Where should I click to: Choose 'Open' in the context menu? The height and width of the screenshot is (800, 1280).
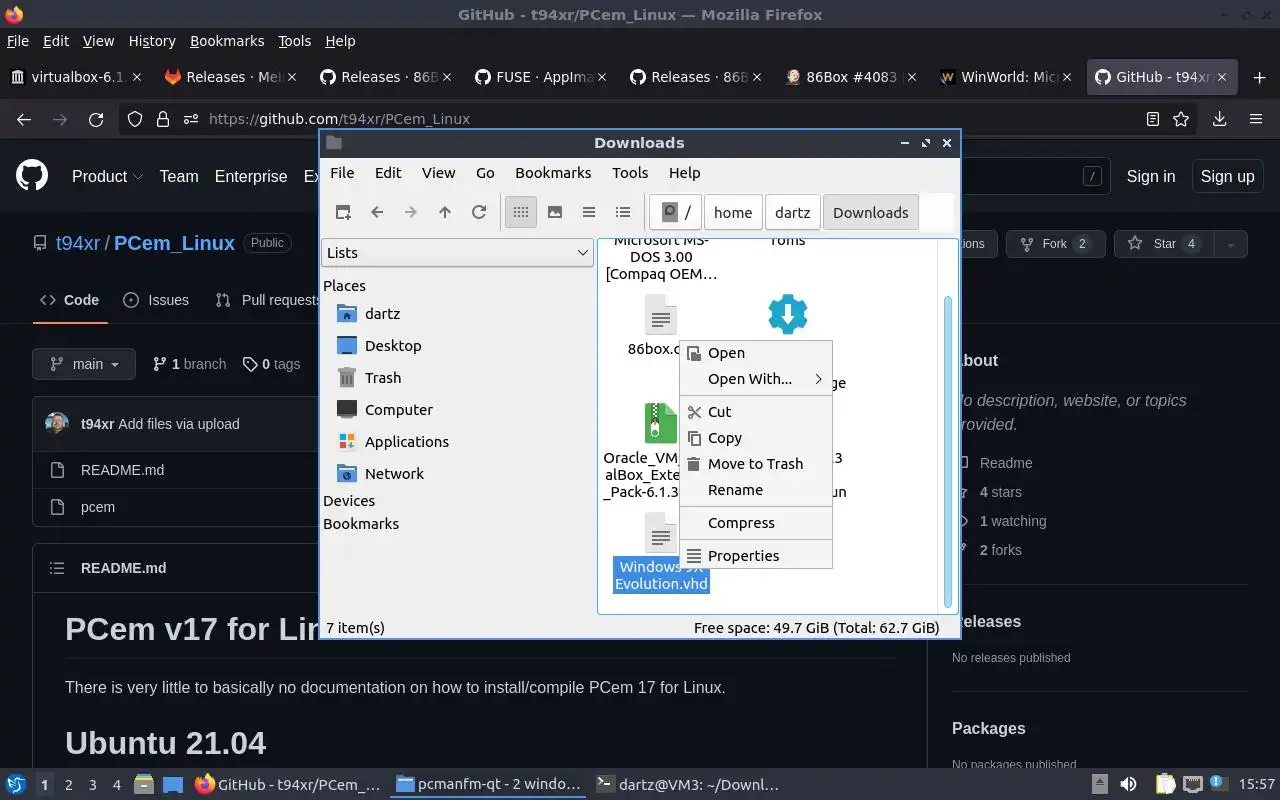[756, 353]
